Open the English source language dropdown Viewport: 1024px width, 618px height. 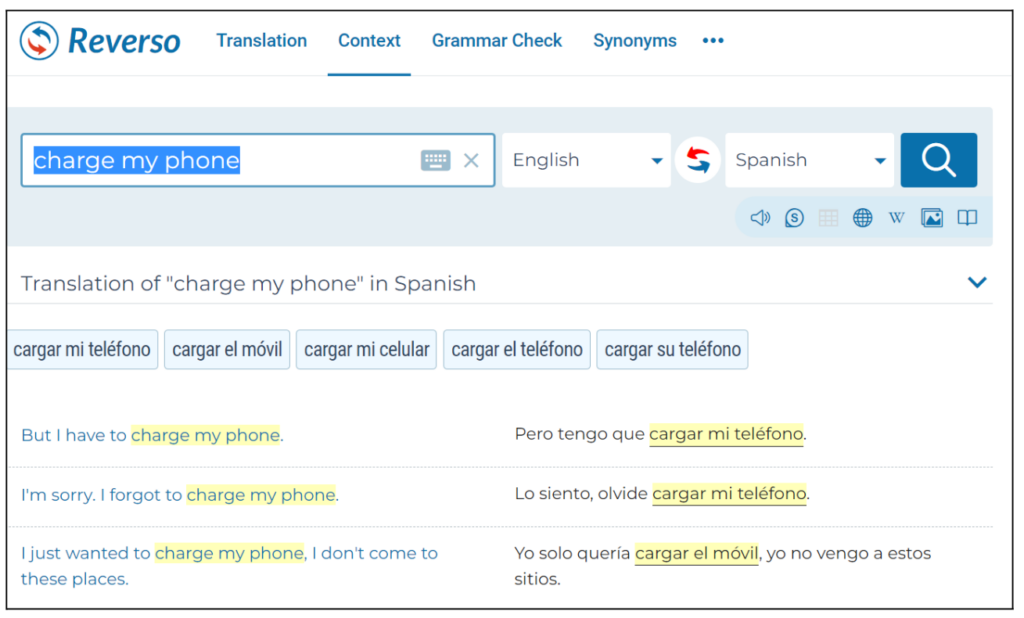tap(586, 160)
